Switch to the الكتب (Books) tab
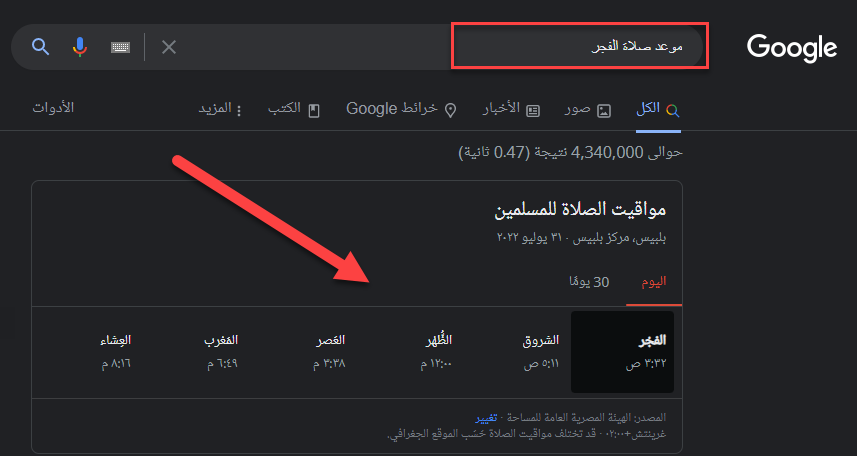This screenshot has height=456, width=857. [x=294, y=109]
